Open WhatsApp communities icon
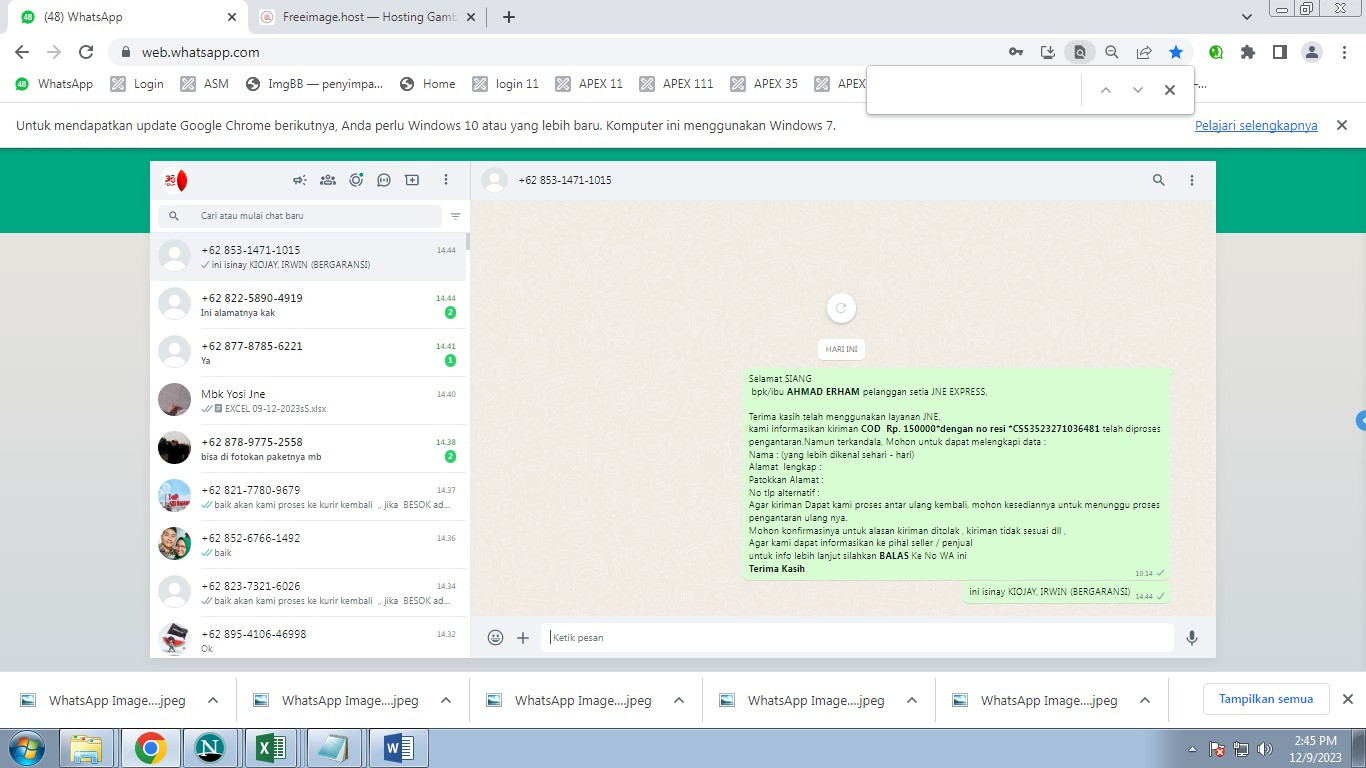The image size is (1366, 768). click(x=327, y=180)
